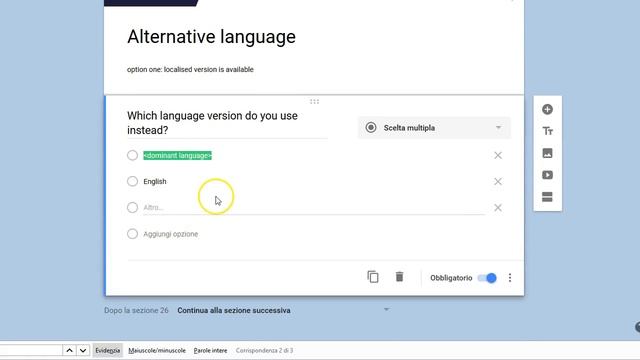Go to previous find match (up arrow)
640x360 pixels.
tap(69, 351)
